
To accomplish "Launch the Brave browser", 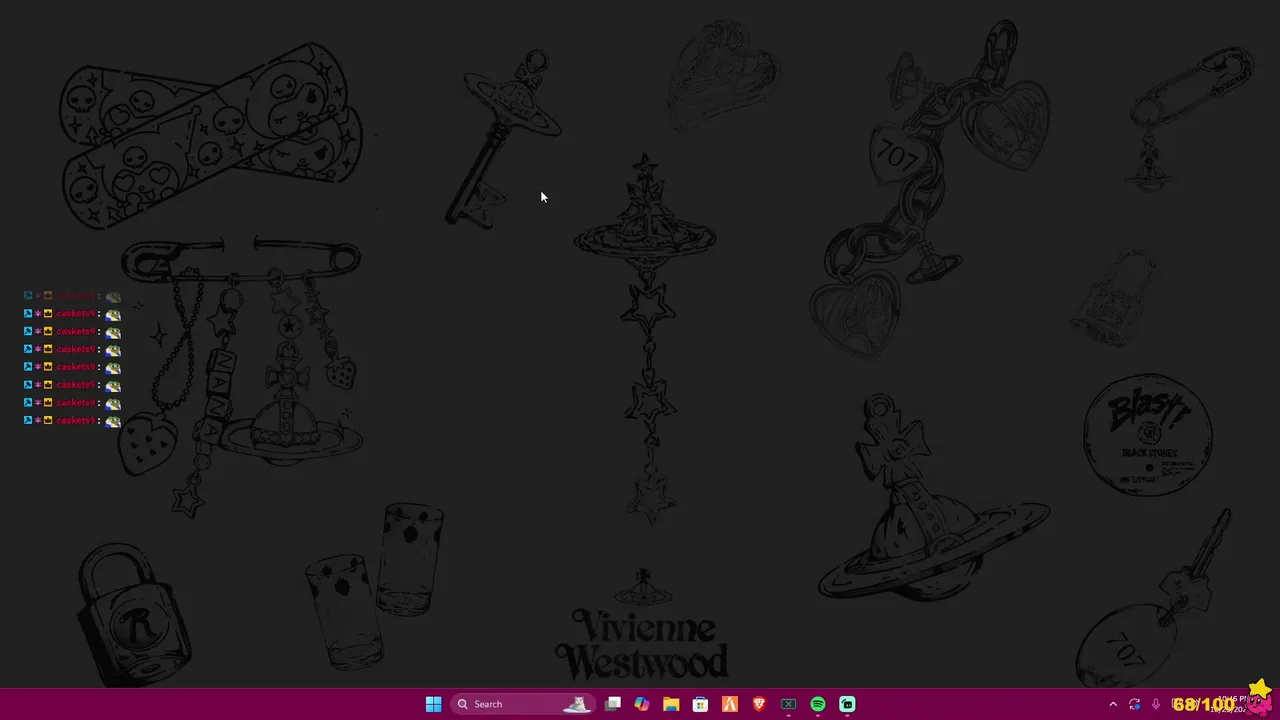I will coord(759,704).
